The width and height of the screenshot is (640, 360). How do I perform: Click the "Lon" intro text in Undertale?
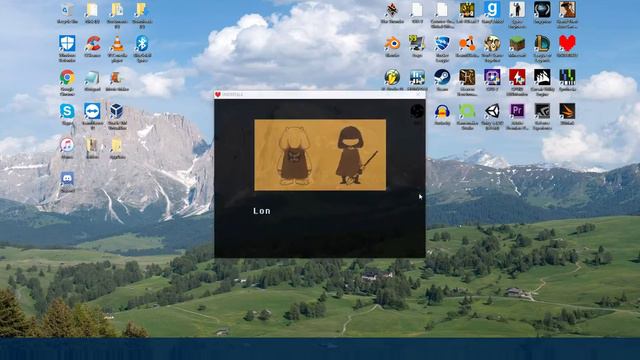[262, 211]
